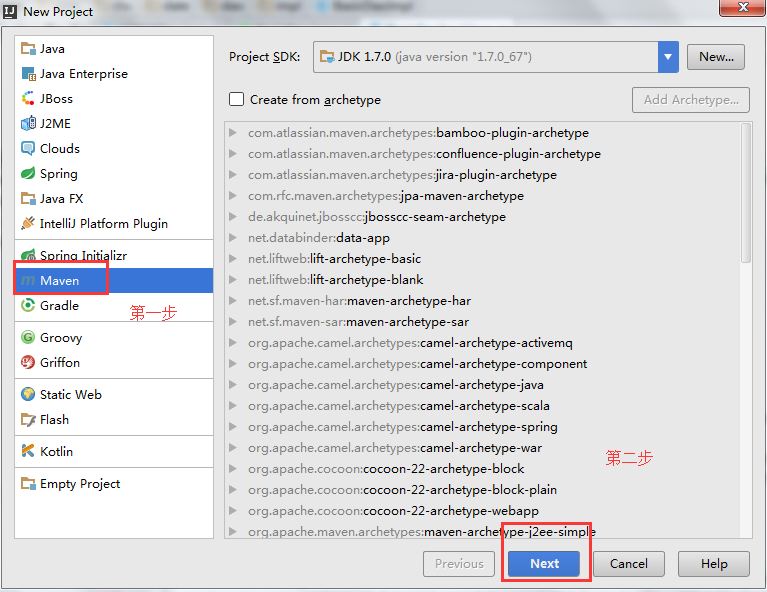Click the Maven m icon
Image resolution: width=767 pixels, height=592 pixels.
pos(28,280)
